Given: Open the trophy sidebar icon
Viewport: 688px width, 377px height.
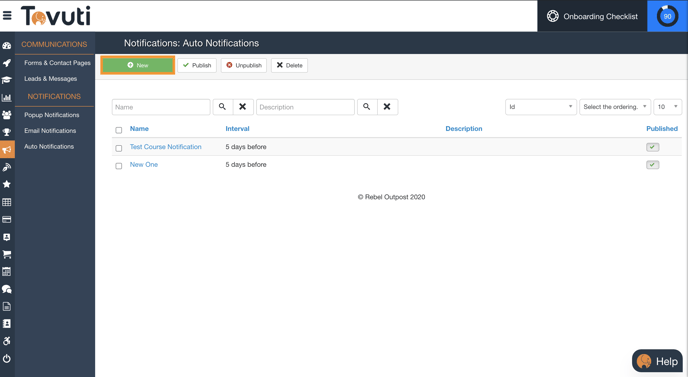Looking at the screenshot, I should (7, 132).
